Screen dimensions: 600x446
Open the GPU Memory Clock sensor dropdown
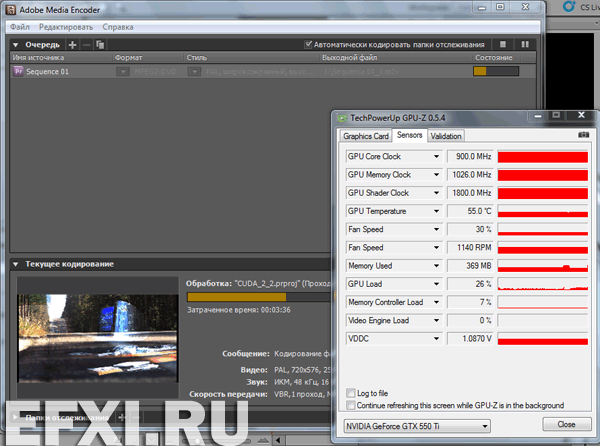tap(436, 175)
